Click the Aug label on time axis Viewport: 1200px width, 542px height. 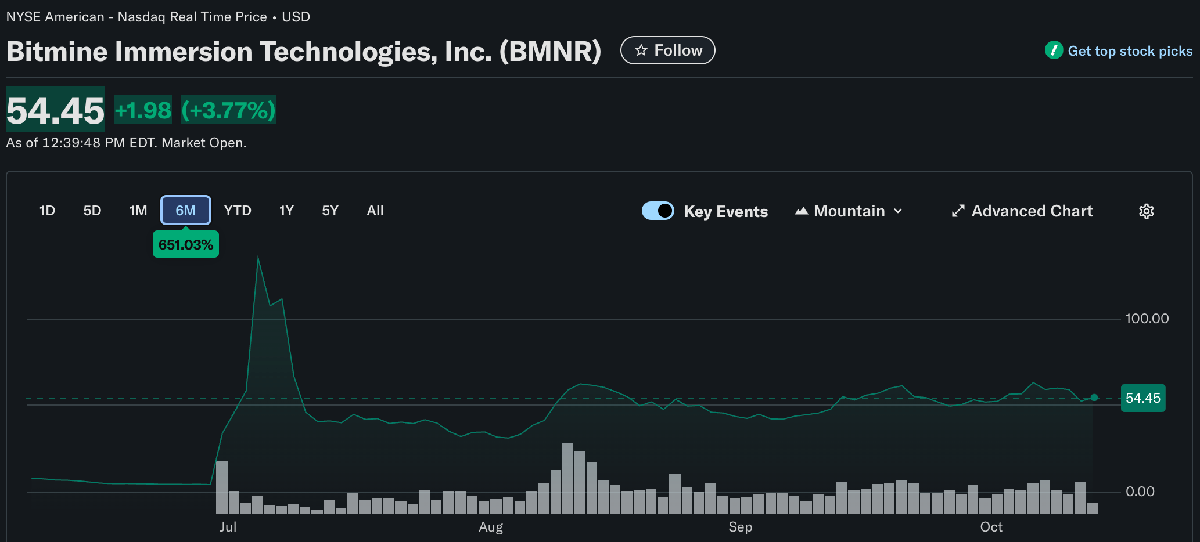(x=490, y=527)
